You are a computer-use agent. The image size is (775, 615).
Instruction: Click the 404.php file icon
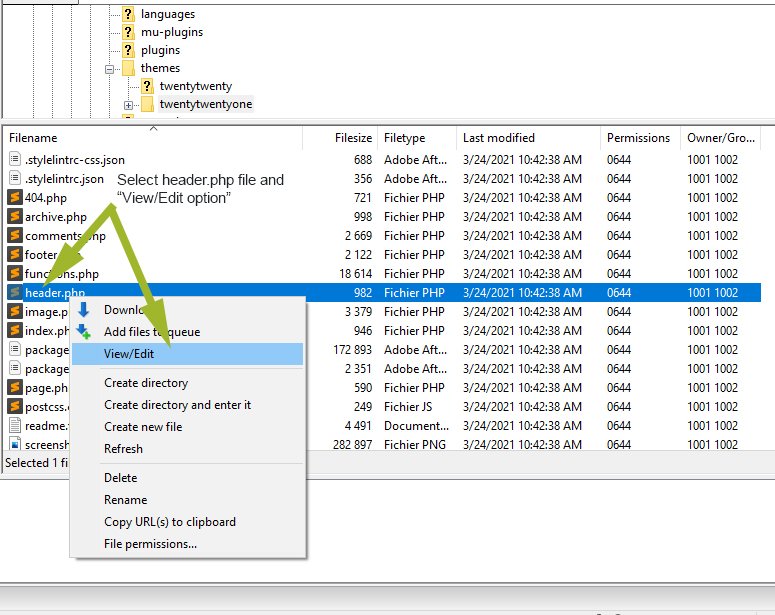tap(14, 198)
